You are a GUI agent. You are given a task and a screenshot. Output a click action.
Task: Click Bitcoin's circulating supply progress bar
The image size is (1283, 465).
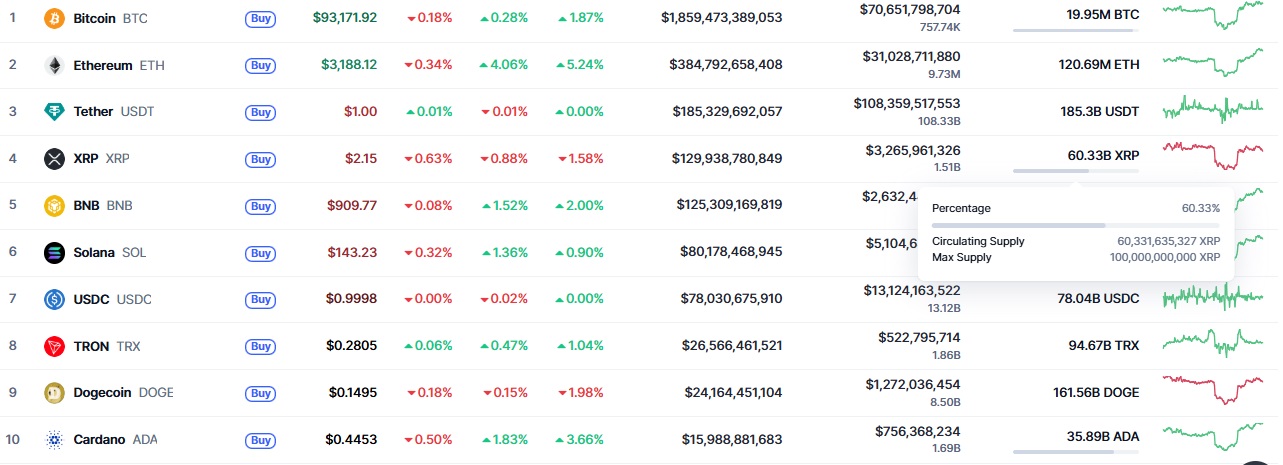tap(1075, 30)
